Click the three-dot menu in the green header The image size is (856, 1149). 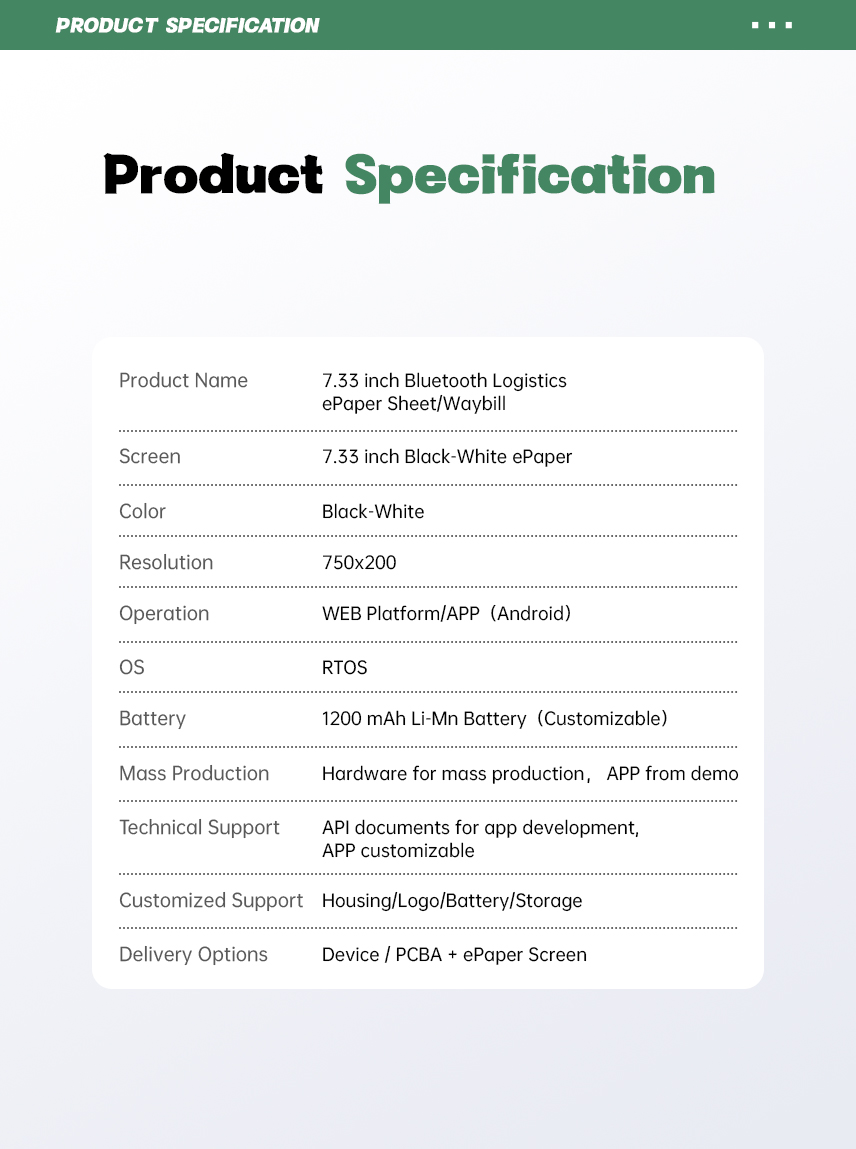click(772, 25)
